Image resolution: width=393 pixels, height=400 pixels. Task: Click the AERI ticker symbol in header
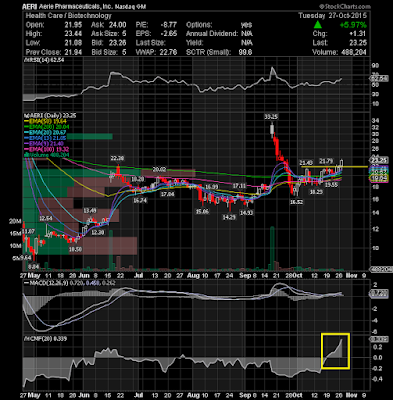(30, 7)
